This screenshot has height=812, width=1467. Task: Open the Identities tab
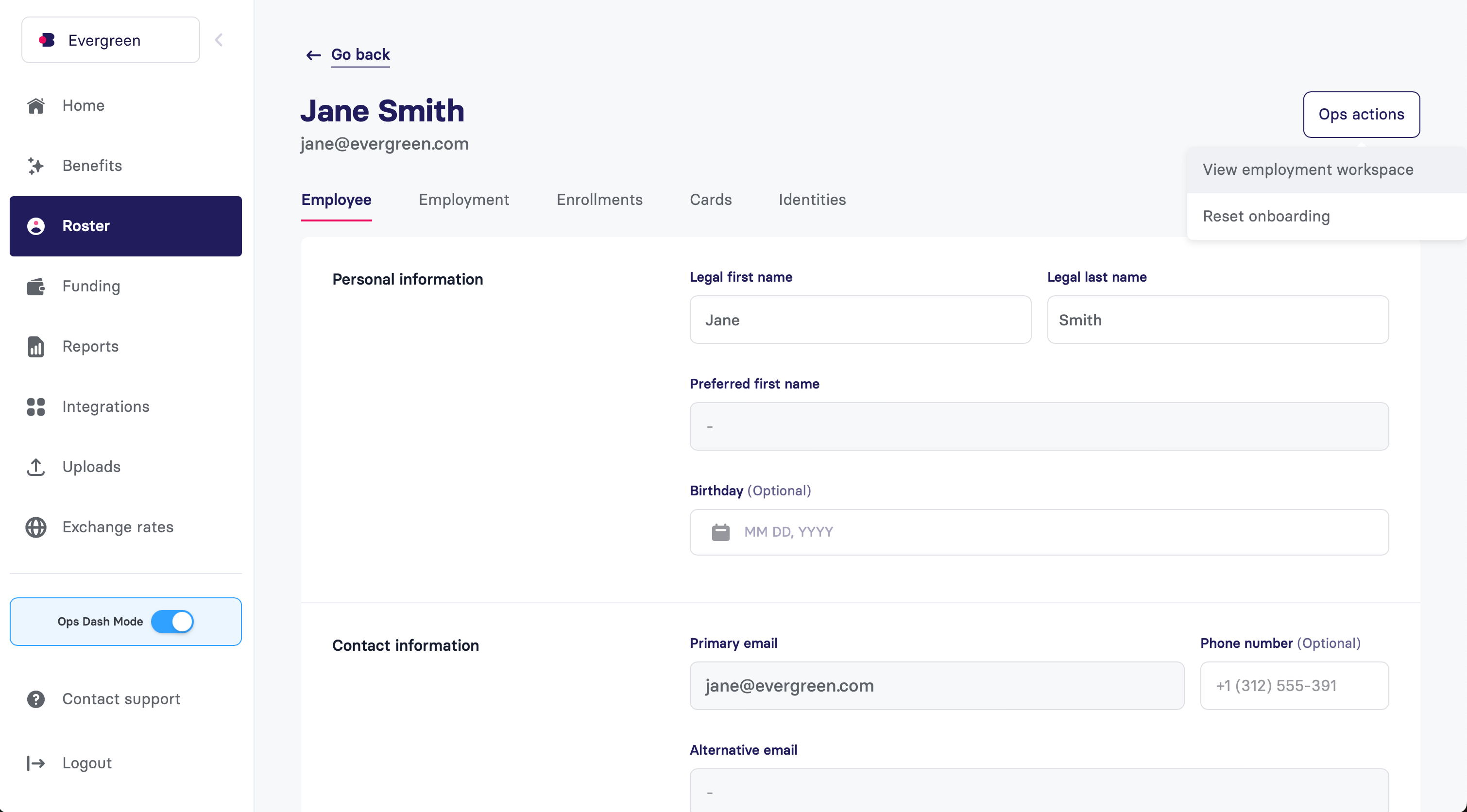812,200
